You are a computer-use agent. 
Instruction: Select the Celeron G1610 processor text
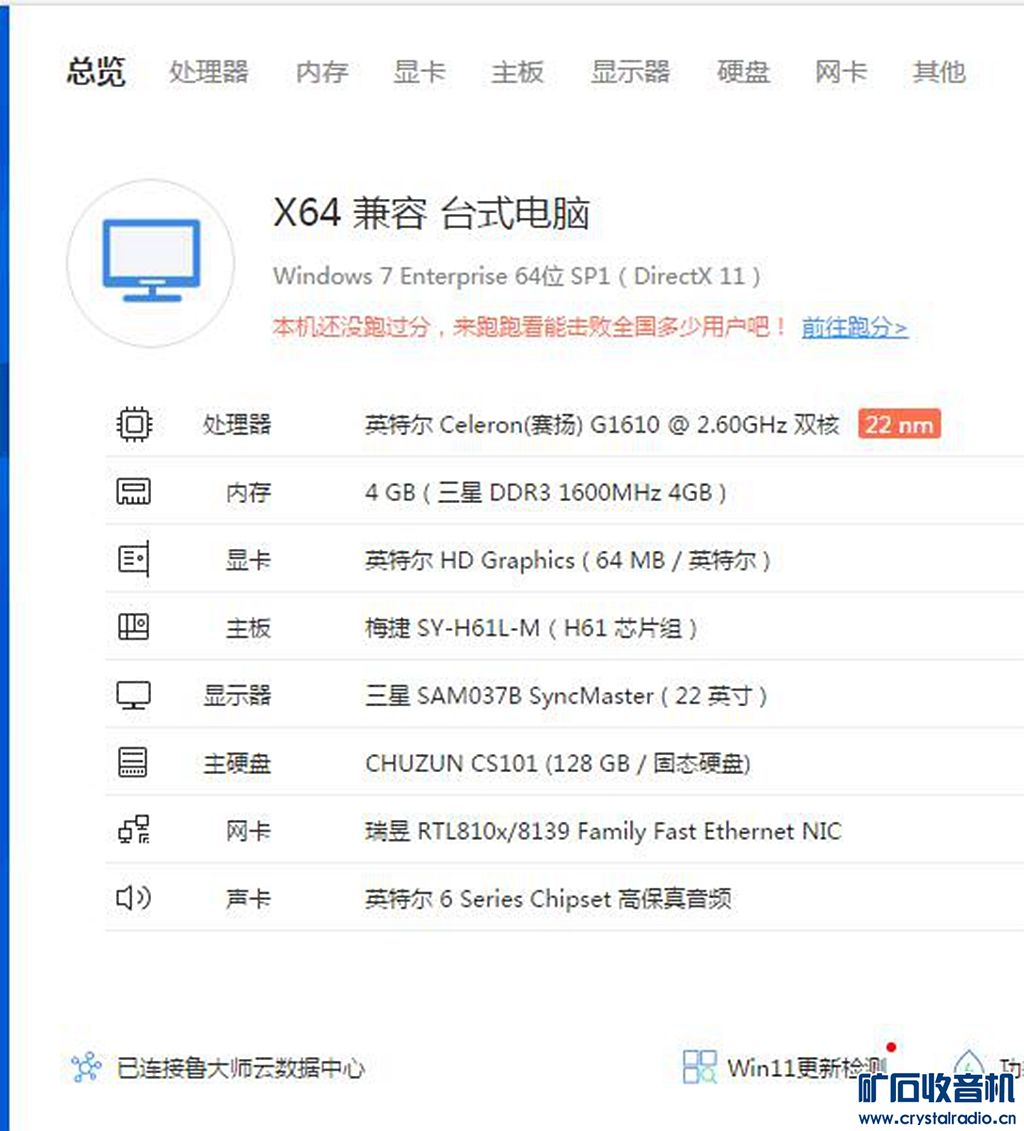pos(602,424)
